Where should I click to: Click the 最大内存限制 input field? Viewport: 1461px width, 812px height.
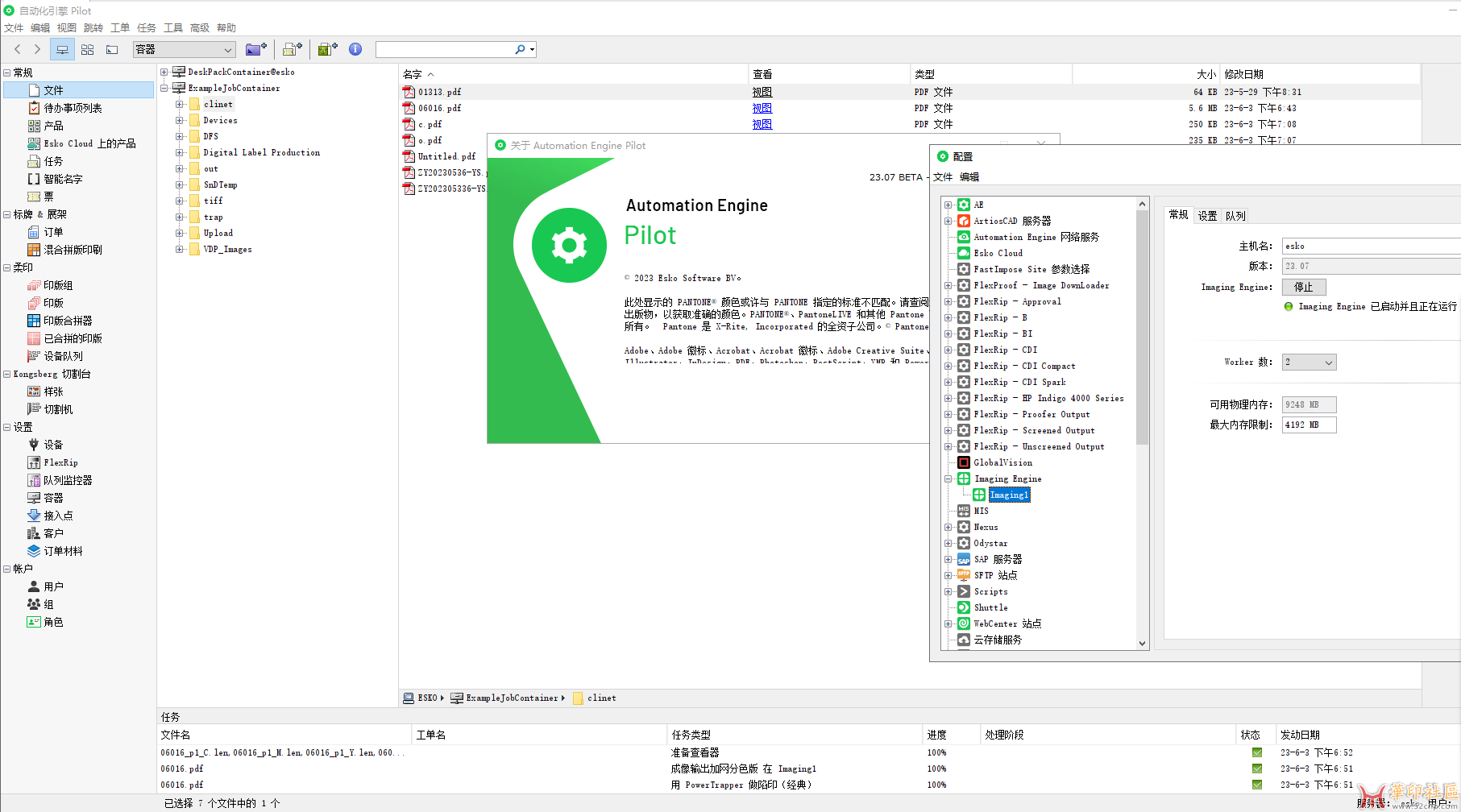click(x=1309, y=425)
